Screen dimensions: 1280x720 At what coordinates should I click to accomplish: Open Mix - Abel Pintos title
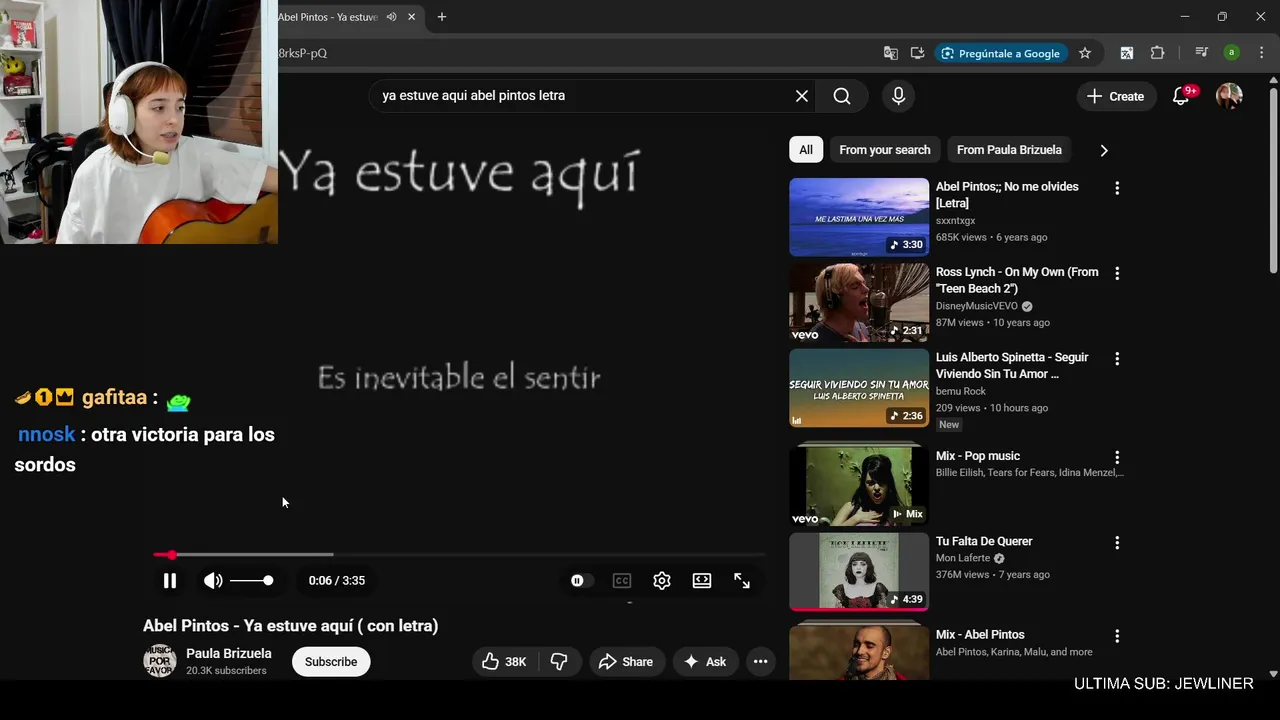980,634
